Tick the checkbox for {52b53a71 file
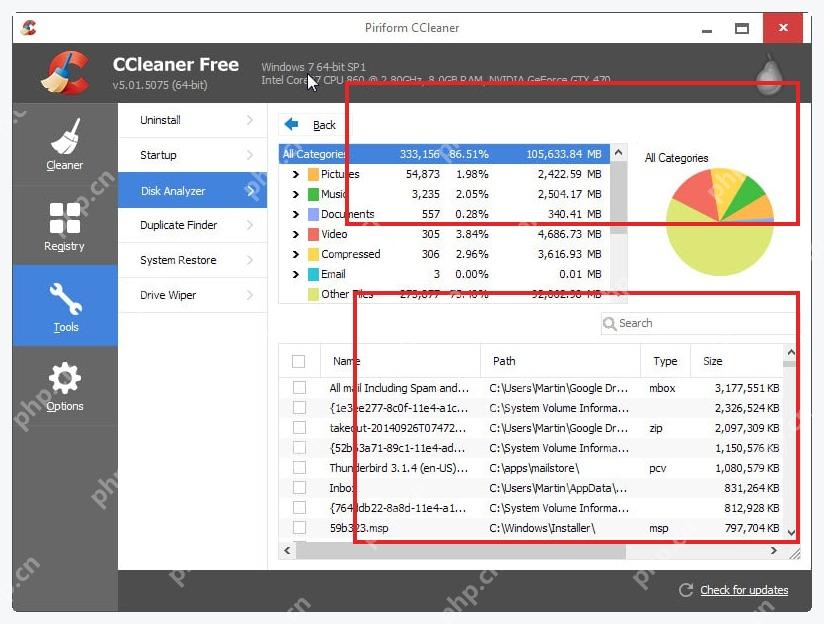 [300, 447]
